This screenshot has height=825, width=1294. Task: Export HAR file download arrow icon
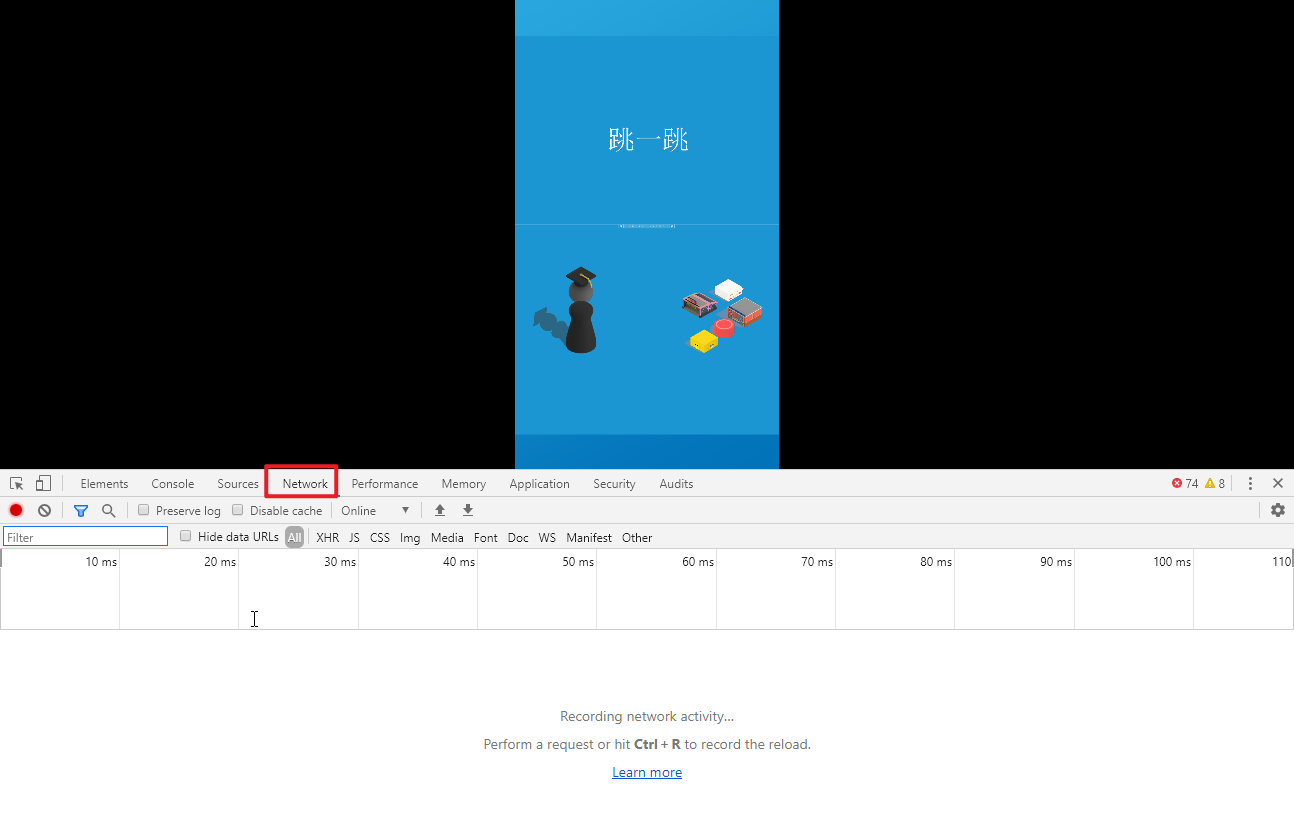click(x=468, y=510)
